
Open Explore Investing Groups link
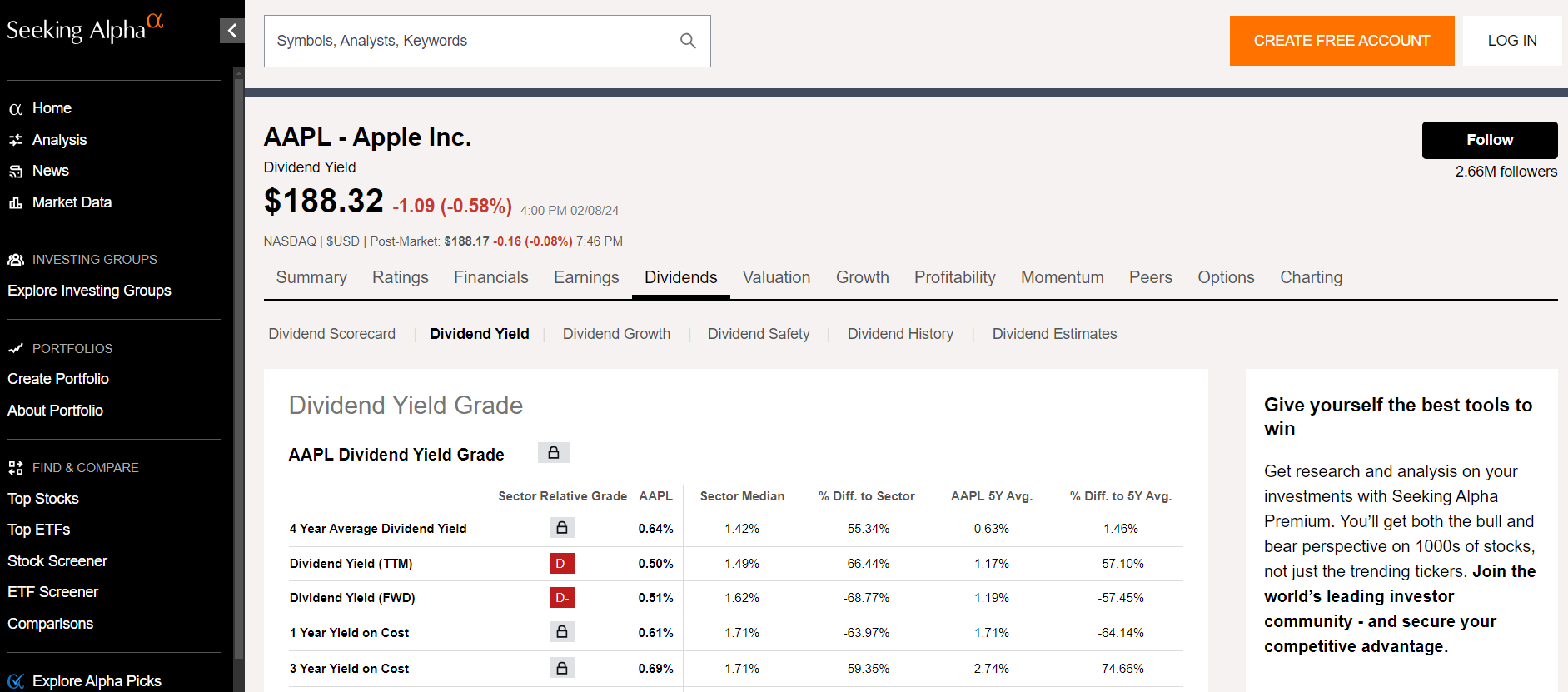(x=89, y=291)
